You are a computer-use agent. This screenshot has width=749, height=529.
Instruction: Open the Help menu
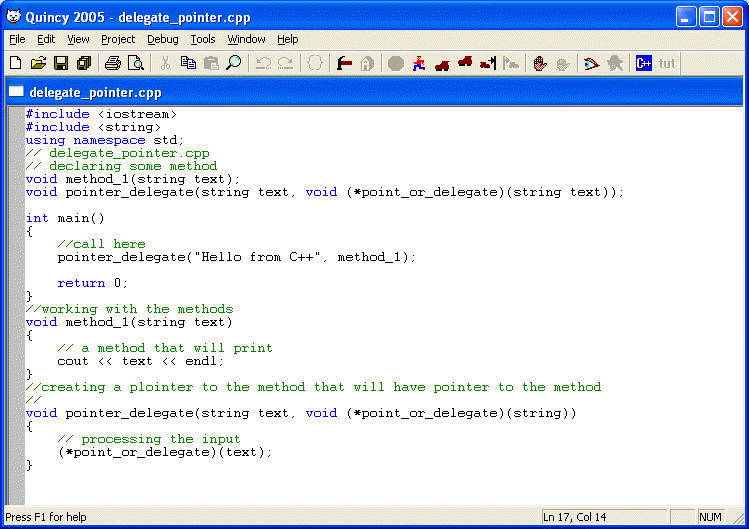point(288,39)
